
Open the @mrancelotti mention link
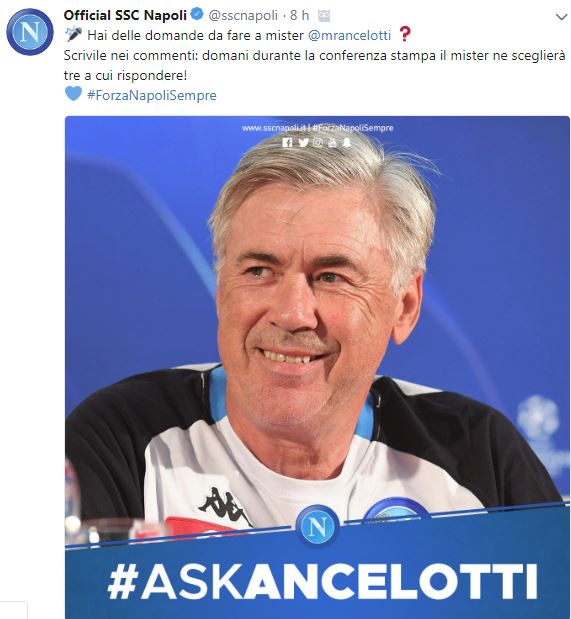349,35
